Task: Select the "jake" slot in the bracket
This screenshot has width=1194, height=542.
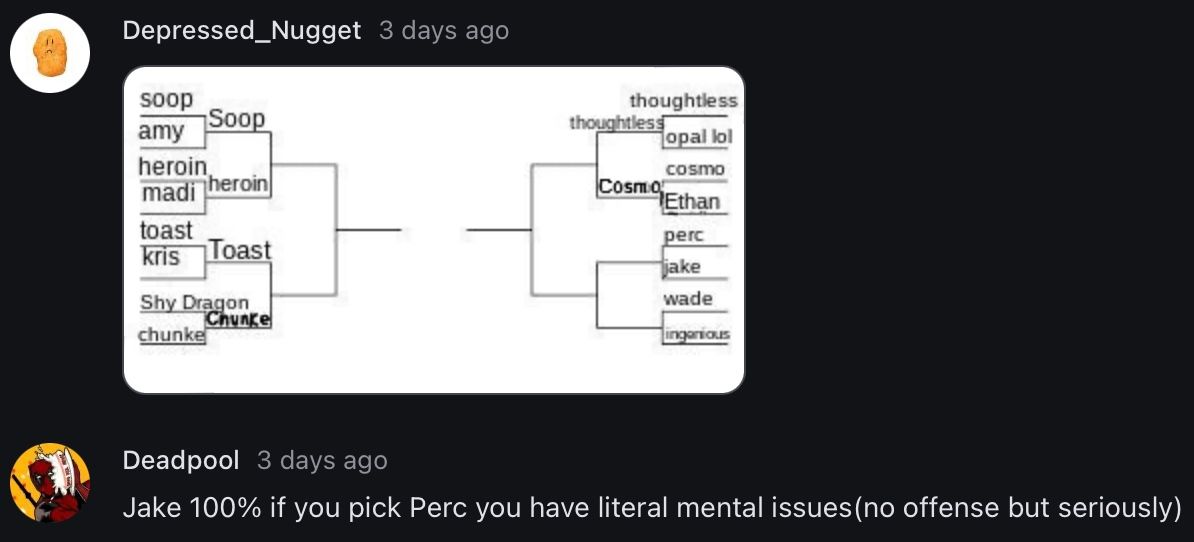Action: pyautogui.click(x=683, y=267)
